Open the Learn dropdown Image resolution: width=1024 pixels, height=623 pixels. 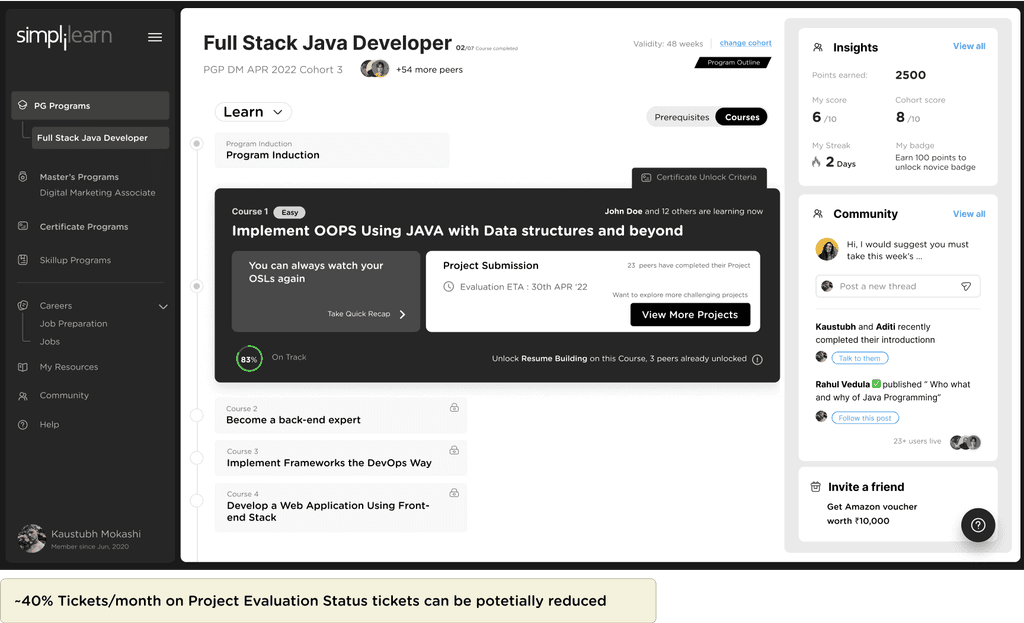(253, 112)
